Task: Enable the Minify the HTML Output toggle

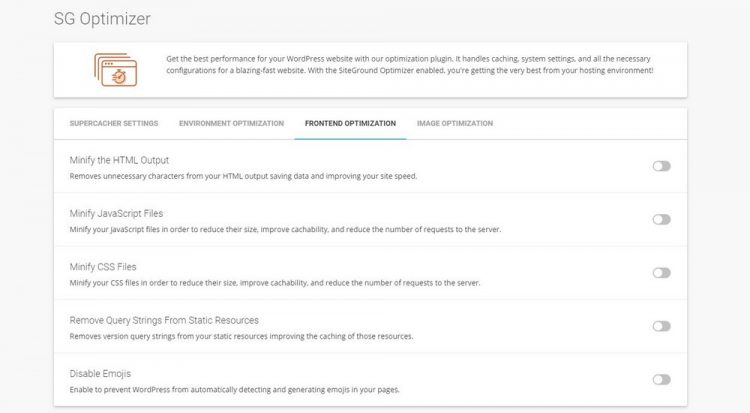Action: 661,166
